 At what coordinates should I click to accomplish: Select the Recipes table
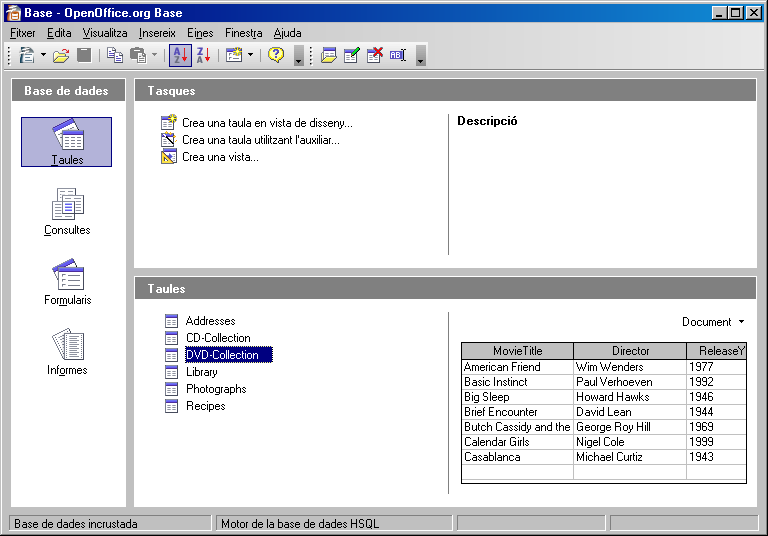(x=206, y=406)
